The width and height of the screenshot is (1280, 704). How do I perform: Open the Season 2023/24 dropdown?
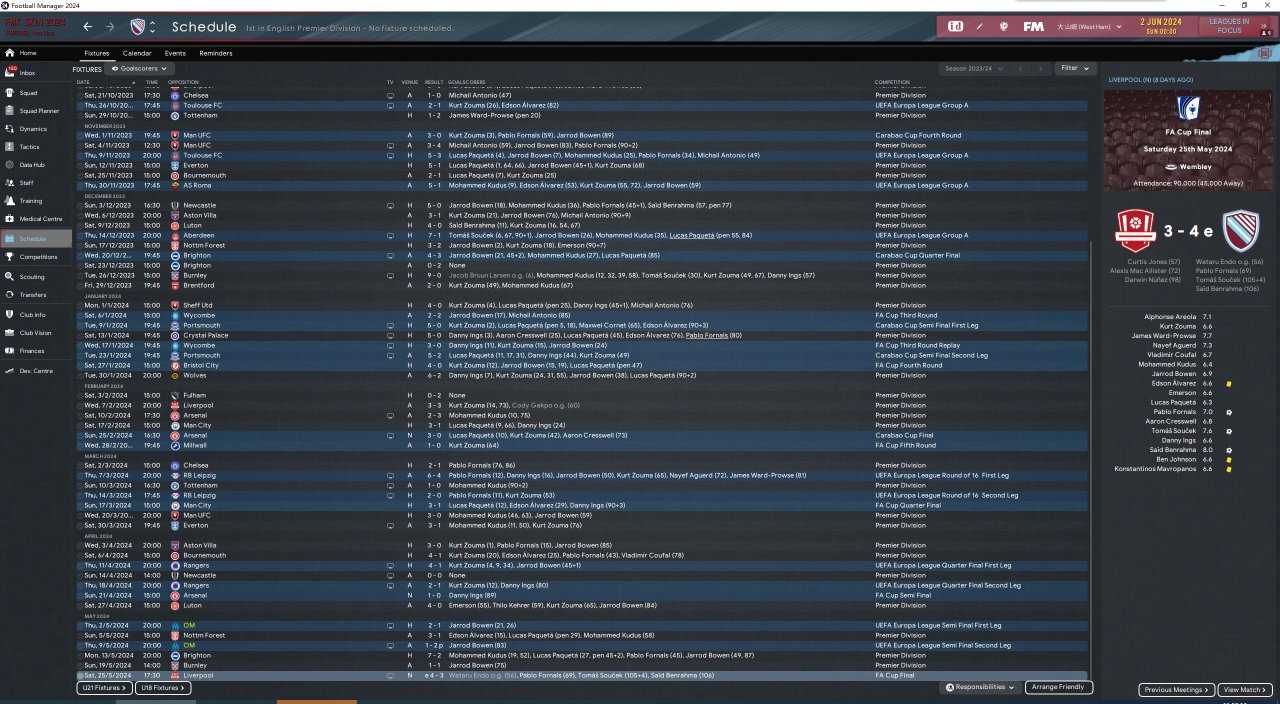[x=975, y=69]
